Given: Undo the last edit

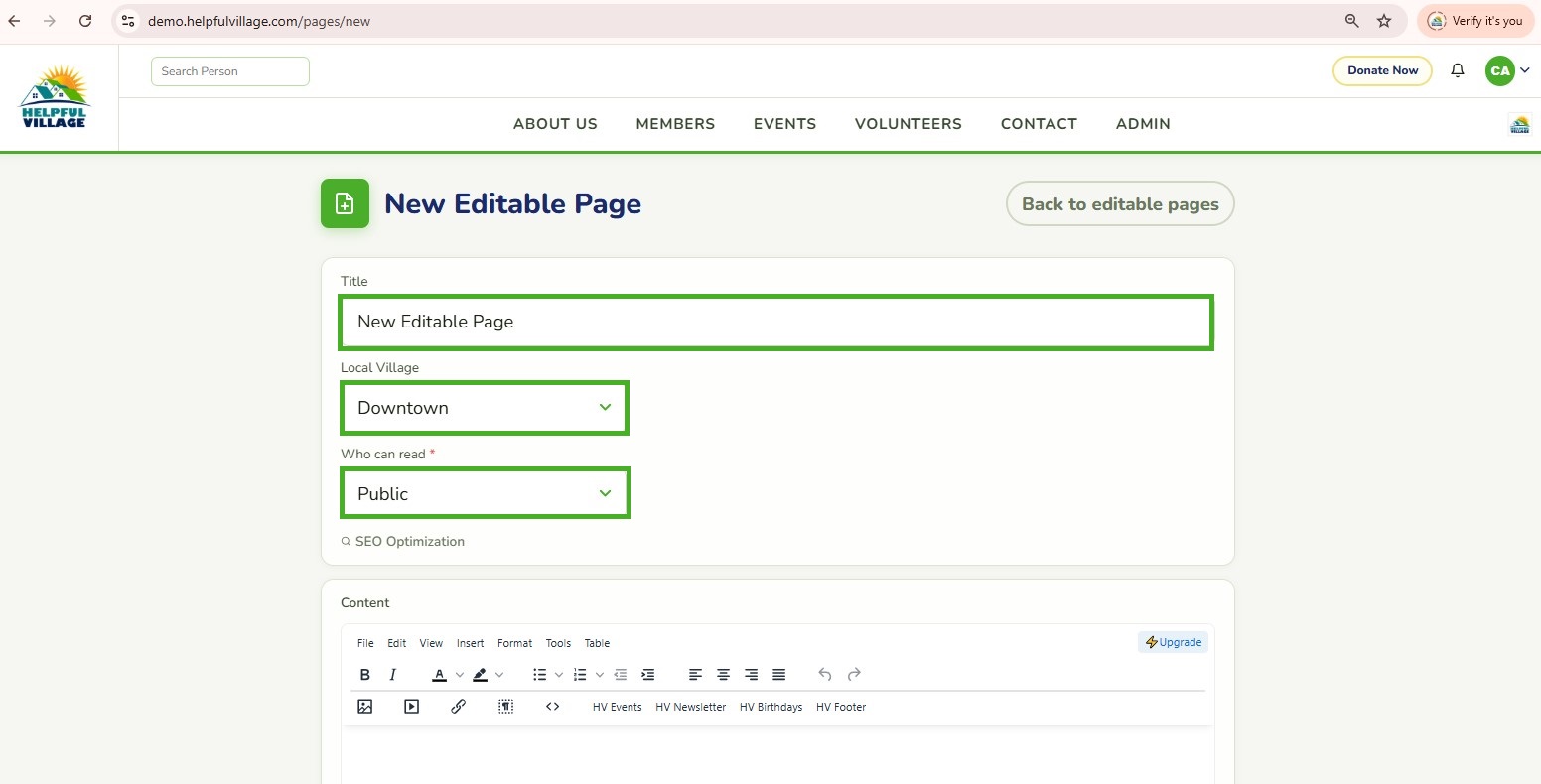Looking at the screenshot, I should point(825,675).
